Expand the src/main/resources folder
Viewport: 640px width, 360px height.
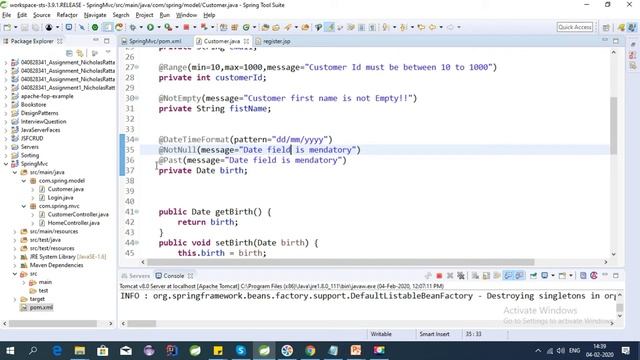click(15, 231)
